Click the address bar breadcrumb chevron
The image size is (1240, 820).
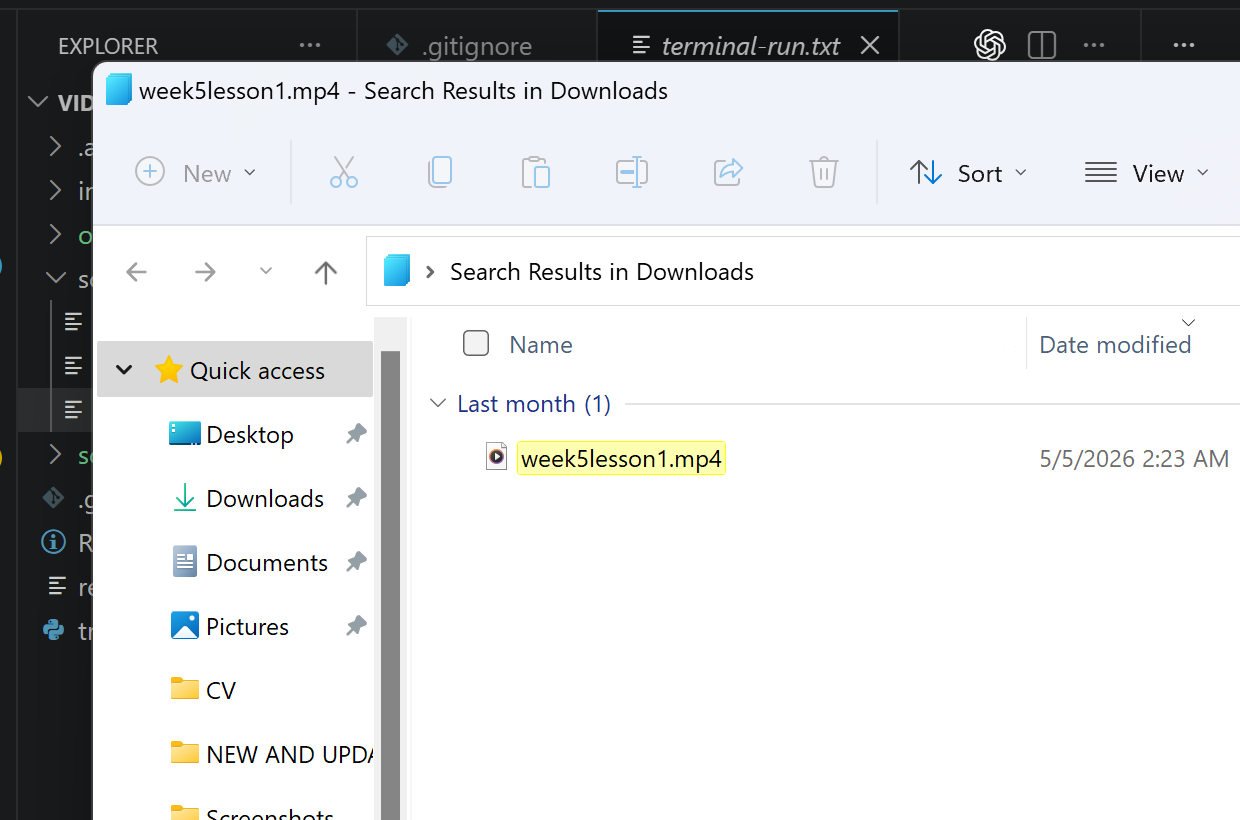point(430,272)
